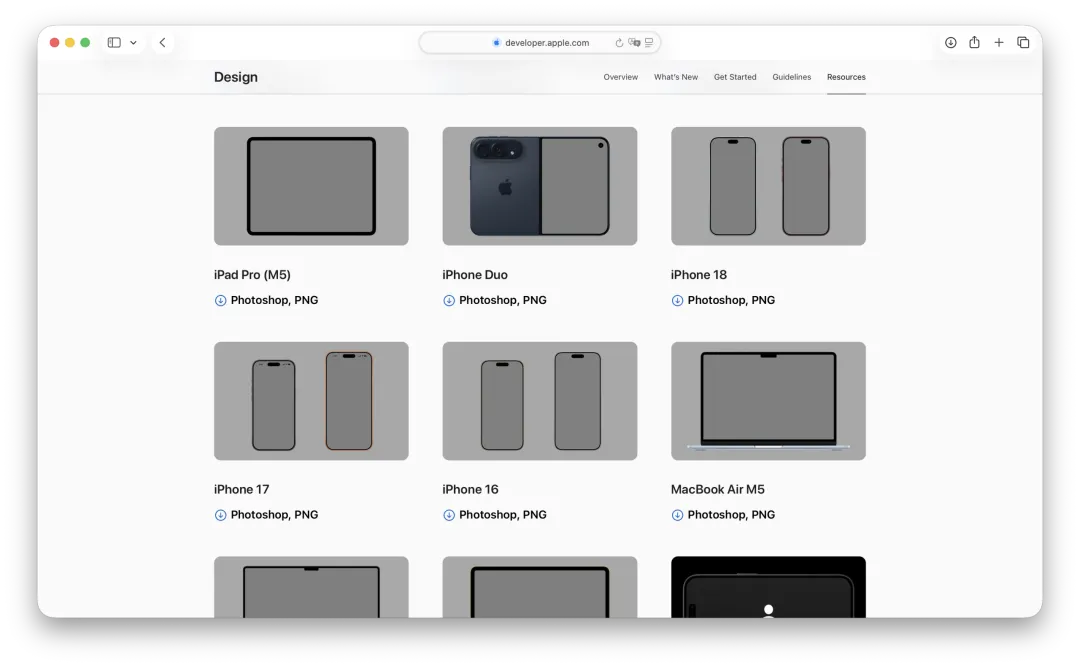1080x667 pixels.
Task: Download Photoshop, PNG for iPhone 18
Action: (731, 300)
